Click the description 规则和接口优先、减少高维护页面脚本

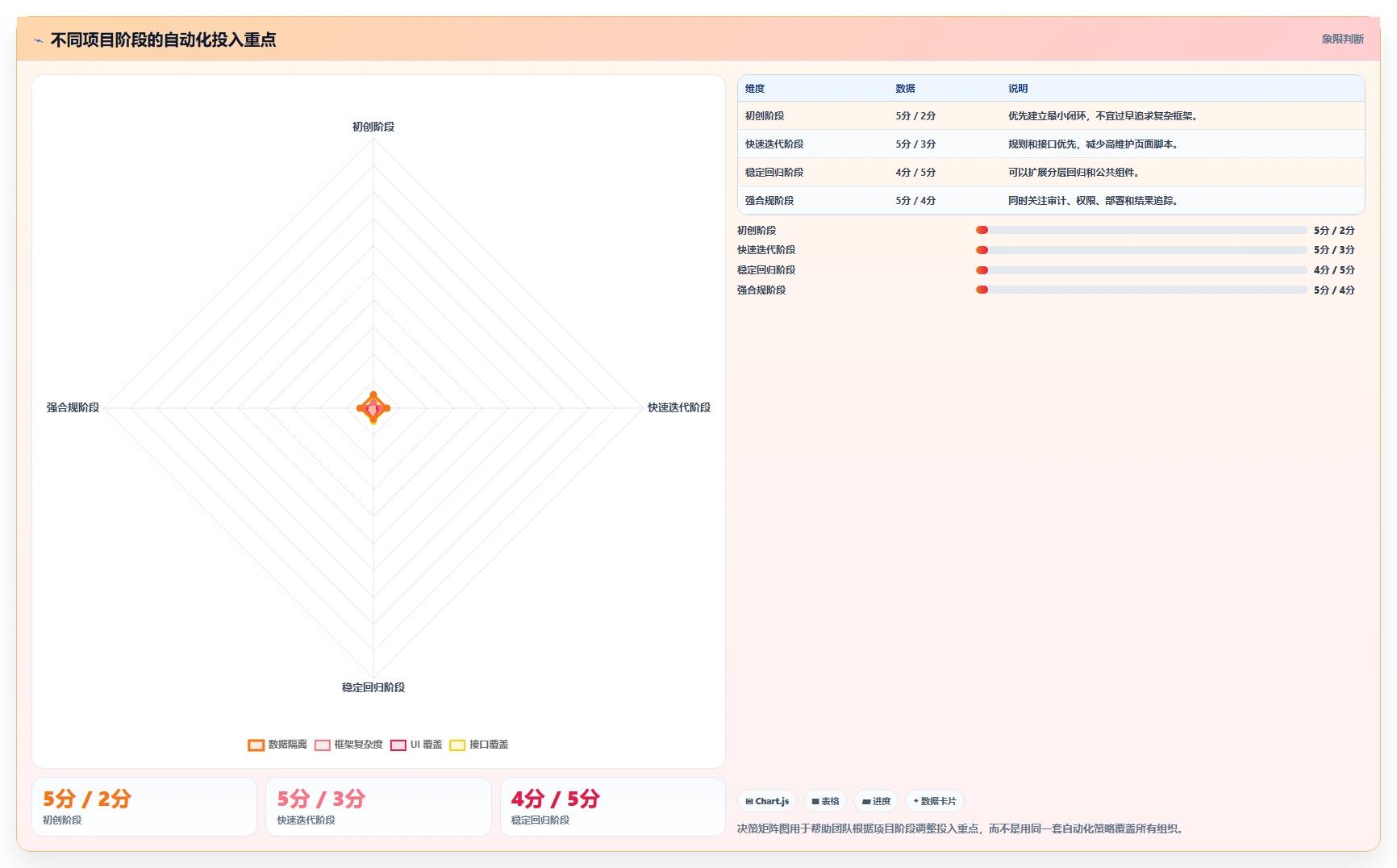click(x=1095, y=144)
